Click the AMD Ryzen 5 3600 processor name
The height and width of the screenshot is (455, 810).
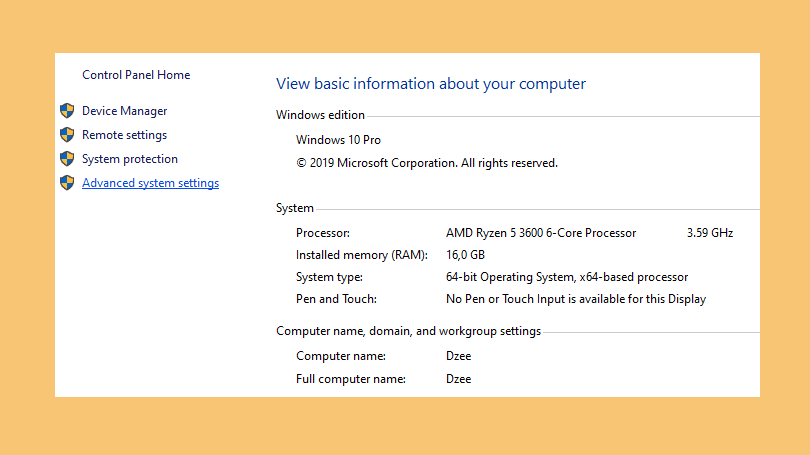click(x=541, y=233)
